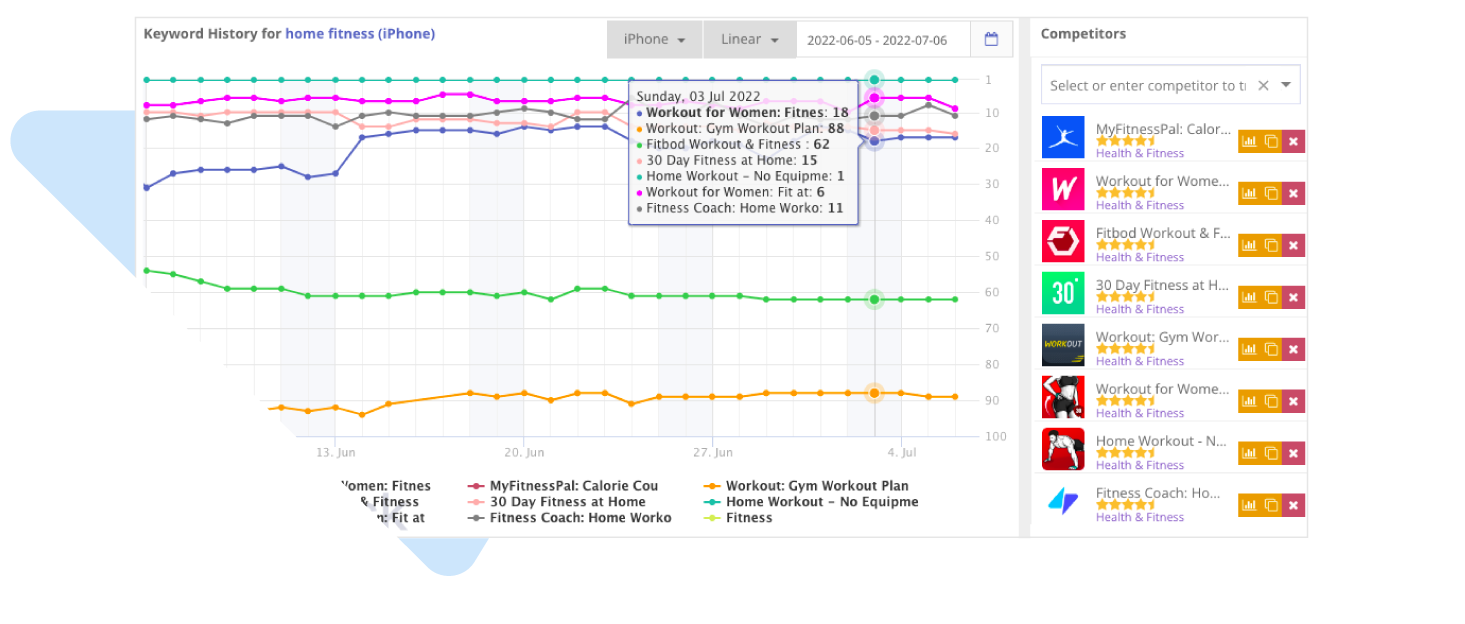Select the Fitbod Workout app icon
Screen dimensions: 1465x624
tap(1063, 241)
